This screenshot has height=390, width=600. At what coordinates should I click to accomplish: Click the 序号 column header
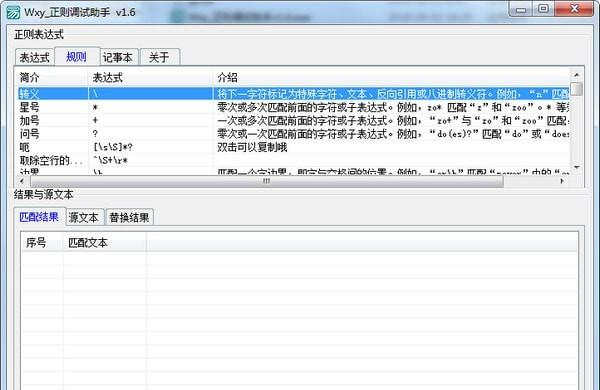click(42, 243)
